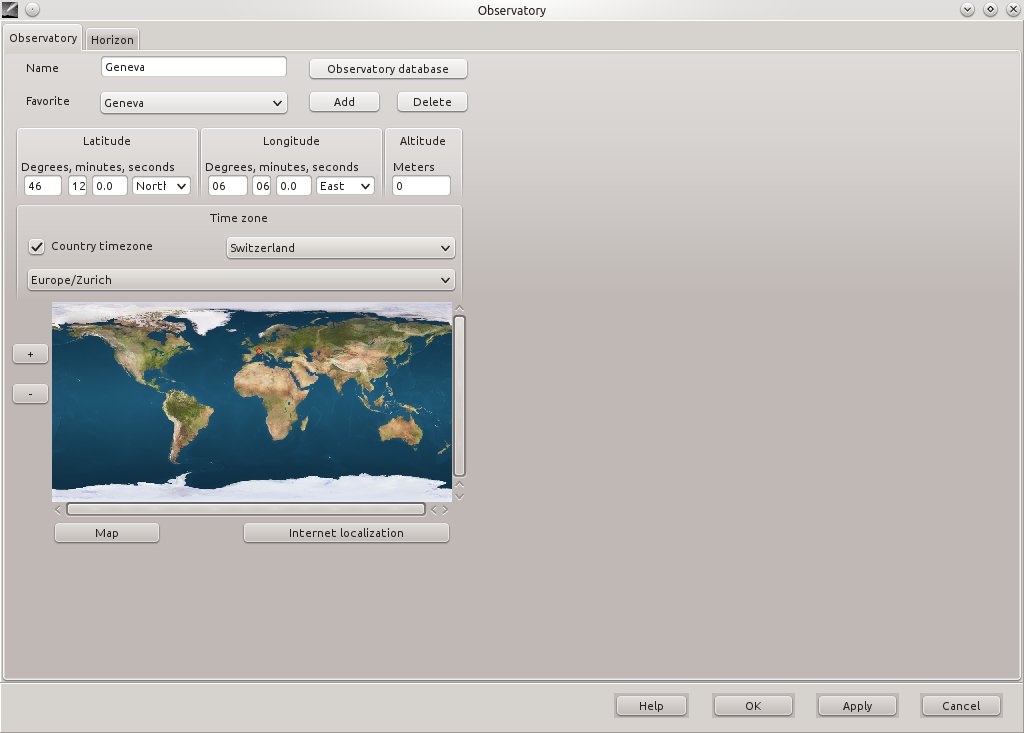Open the Switzerland country dropdown

(340, 248)
